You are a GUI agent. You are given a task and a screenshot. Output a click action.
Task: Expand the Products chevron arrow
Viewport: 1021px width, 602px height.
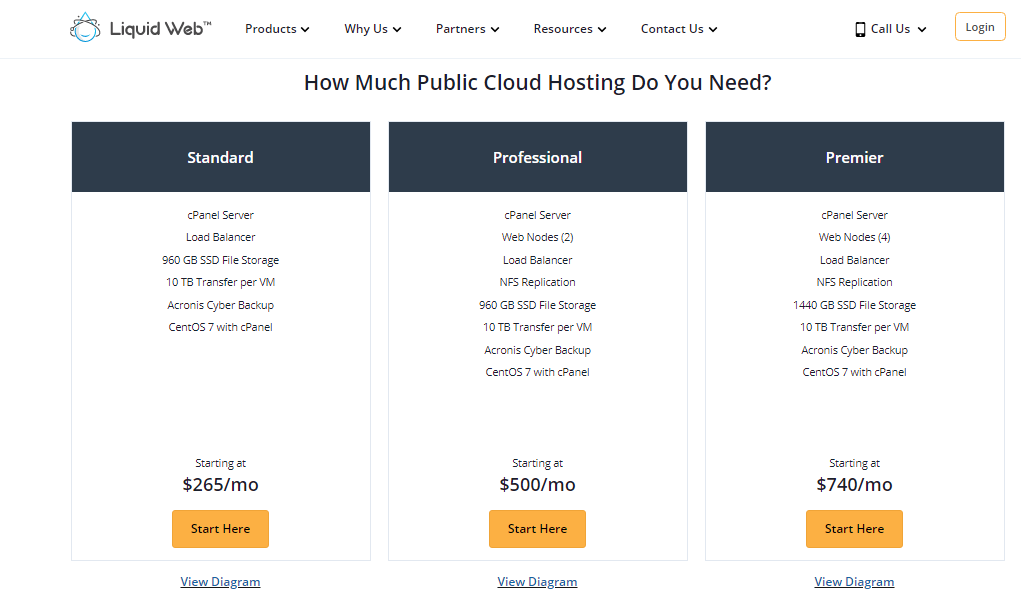click(305, 29)
